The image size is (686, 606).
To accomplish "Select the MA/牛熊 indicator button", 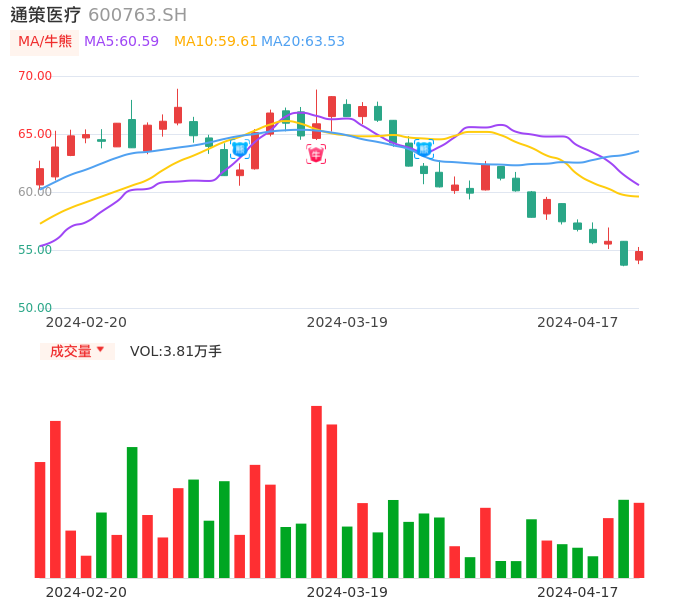I will [45, 42].
